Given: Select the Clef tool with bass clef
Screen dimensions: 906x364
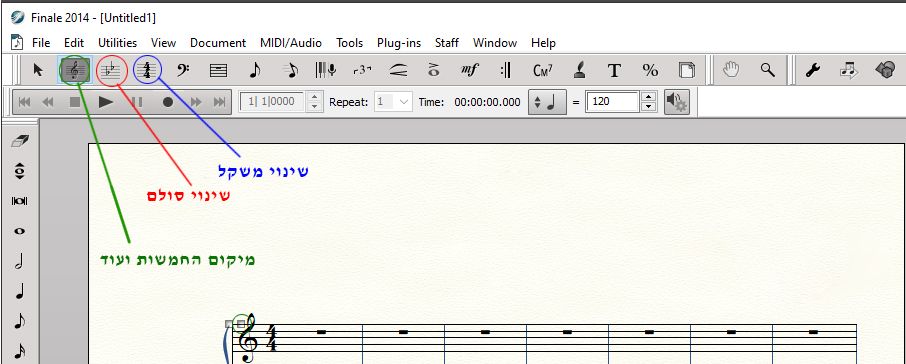Looking at the screenshot, I should tap(183, 70).
